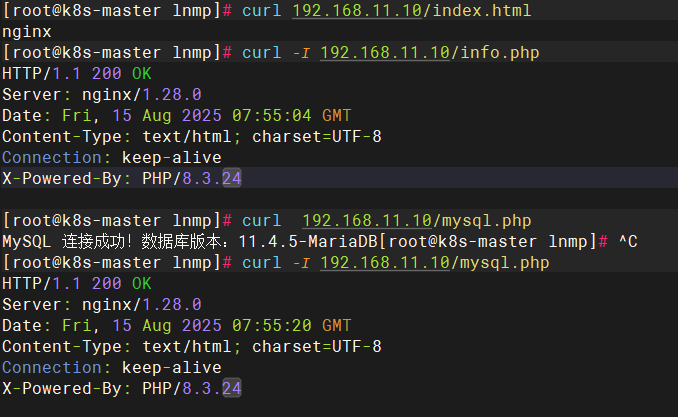The height and width of the screenshot is (417, 678).
Task: Click the last 'HTTP/1.1 200 OK' line
Action: (77, 283)
